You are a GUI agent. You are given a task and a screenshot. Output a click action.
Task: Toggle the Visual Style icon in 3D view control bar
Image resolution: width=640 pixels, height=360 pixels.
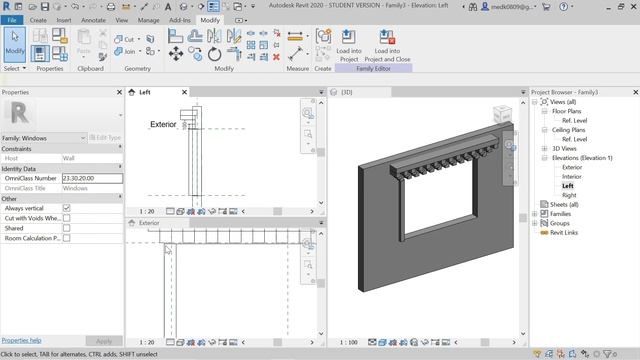tap(382, 342)
